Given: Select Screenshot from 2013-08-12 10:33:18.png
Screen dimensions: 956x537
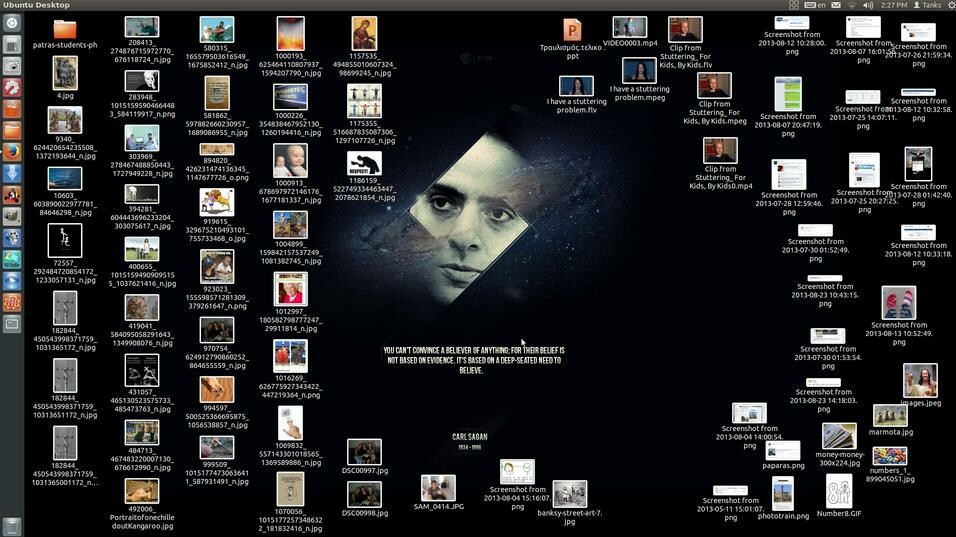Looking at the screenshot, I should point(918,246).
